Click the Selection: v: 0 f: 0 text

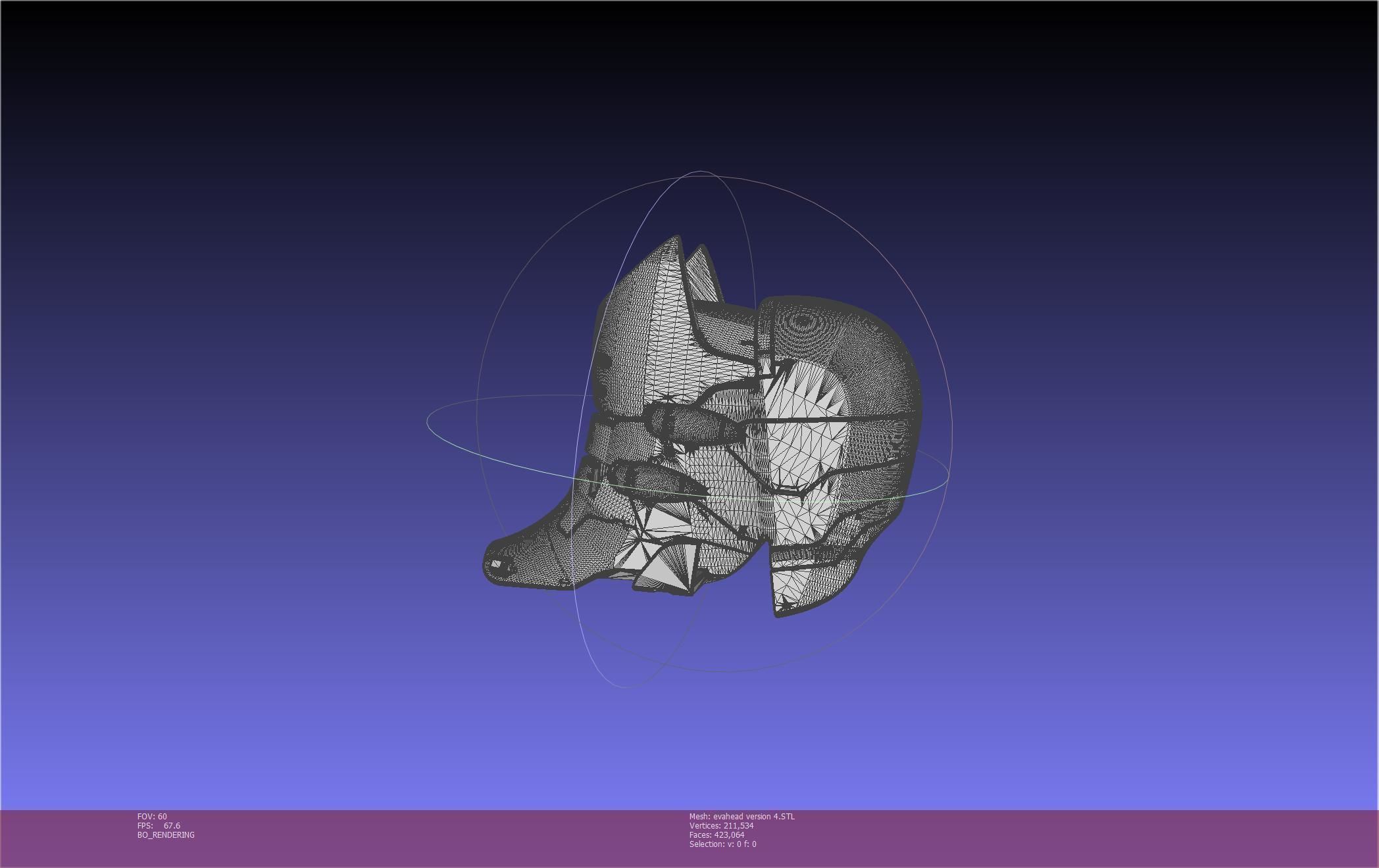tap(722, 844)
